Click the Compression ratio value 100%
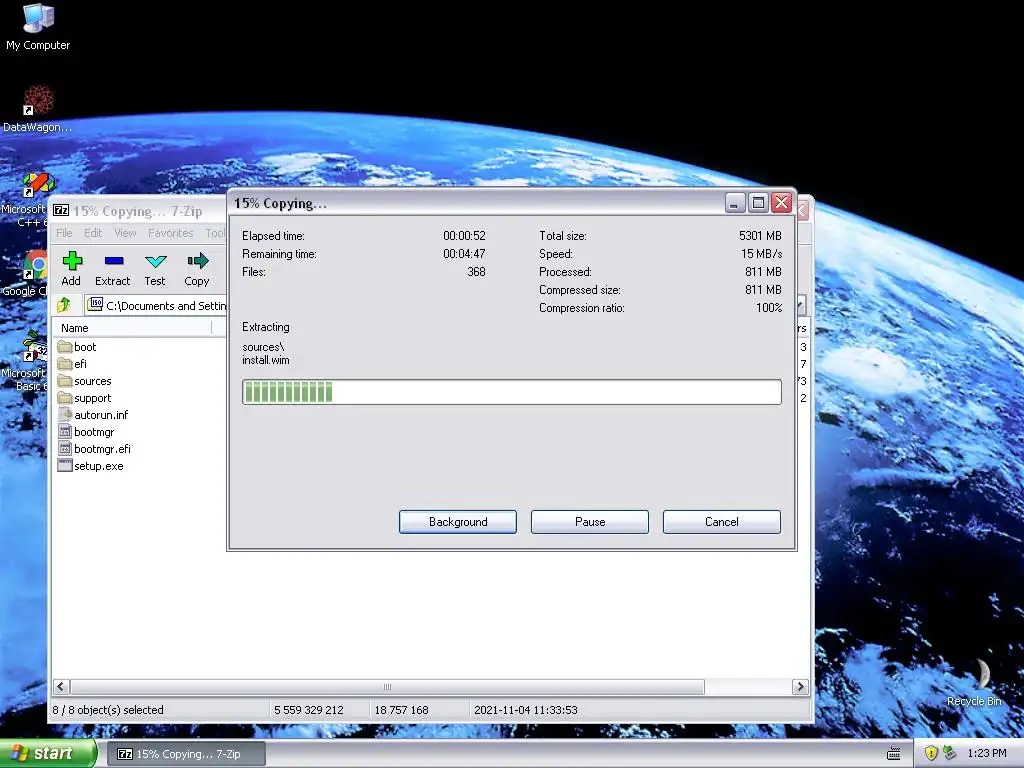1024x768 pixels. [769, 308]
